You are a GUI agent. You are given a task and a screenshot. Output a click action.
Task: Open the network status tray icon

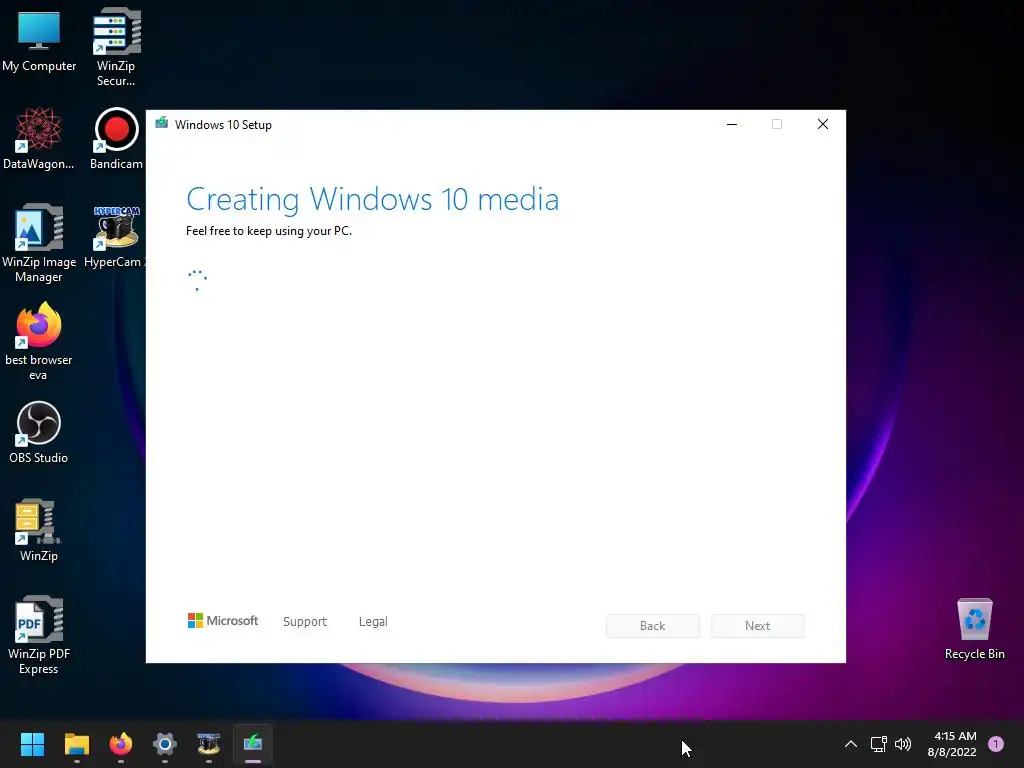coord(878,744)
